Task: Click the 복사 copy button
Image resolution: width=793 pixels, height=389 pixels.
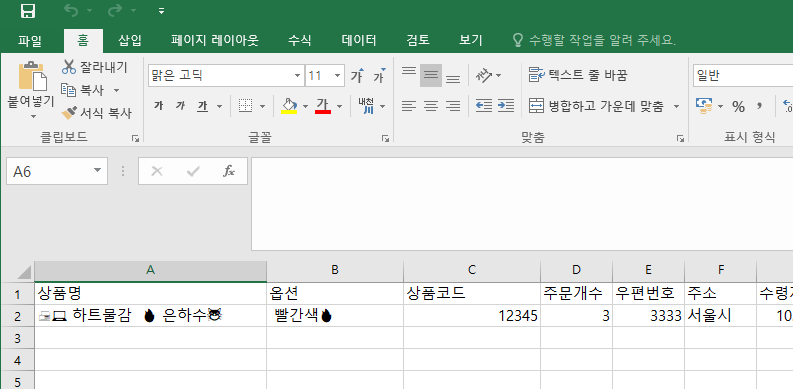Action: (x=83, y=90)
